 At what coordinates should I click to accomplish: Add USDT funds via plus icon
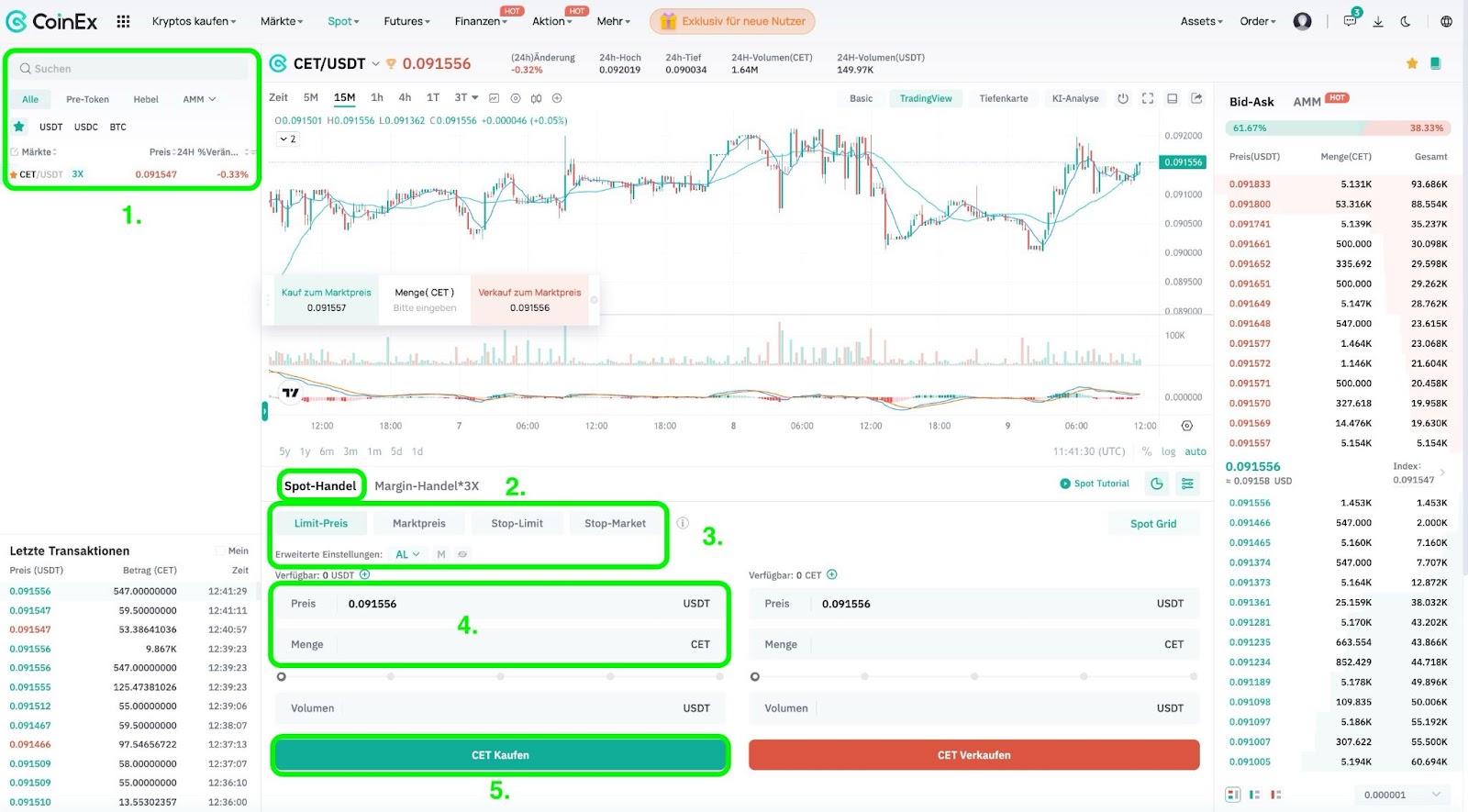364,575
